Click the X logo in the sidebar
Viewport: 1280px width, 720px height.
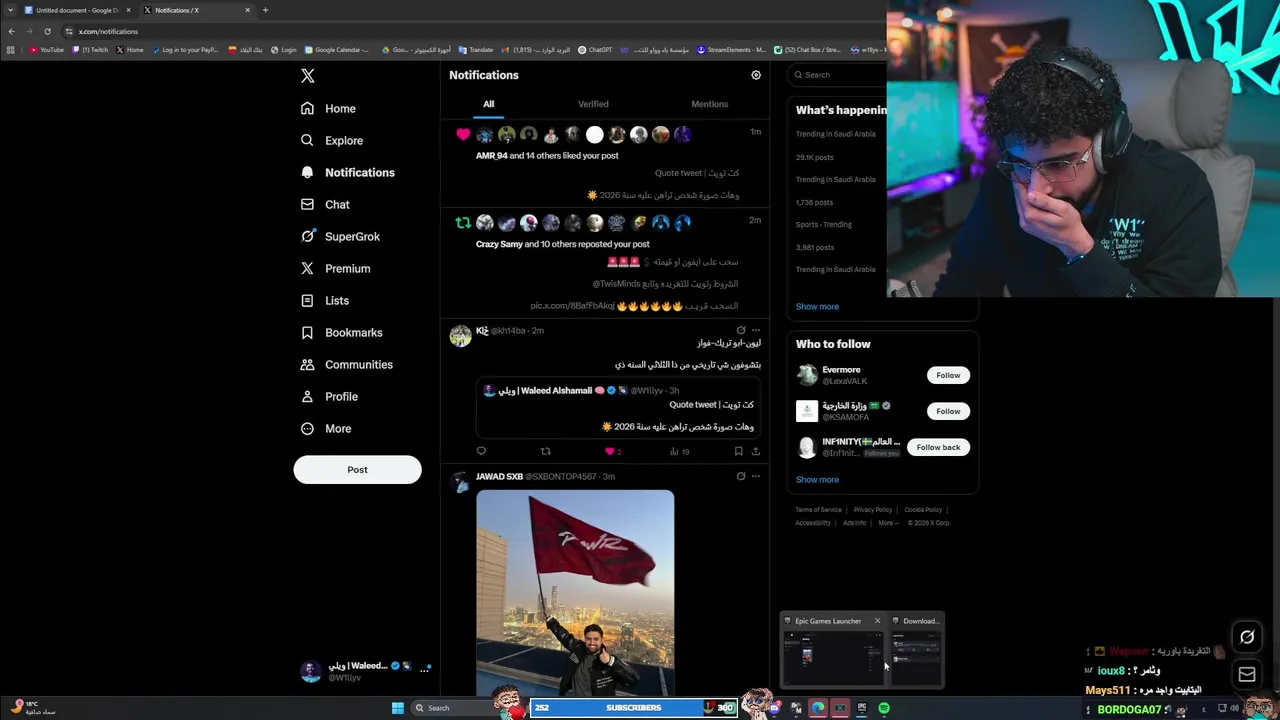308,76
